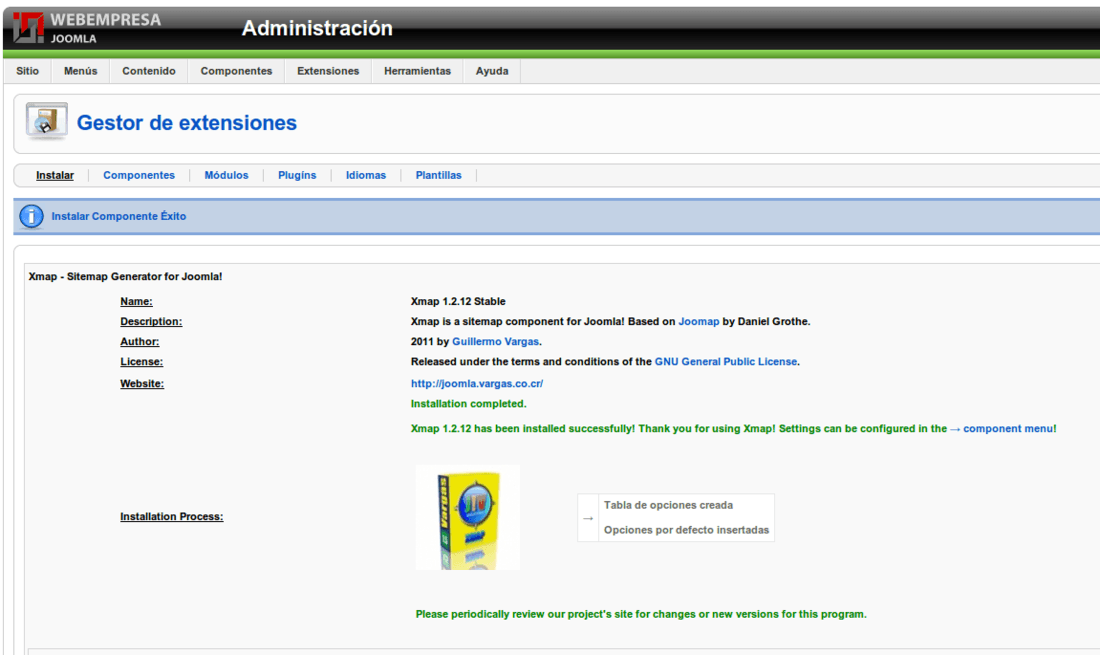1100x655 pixels.
Task: Click the Xmap yellow box image
Action: point(468,518)
